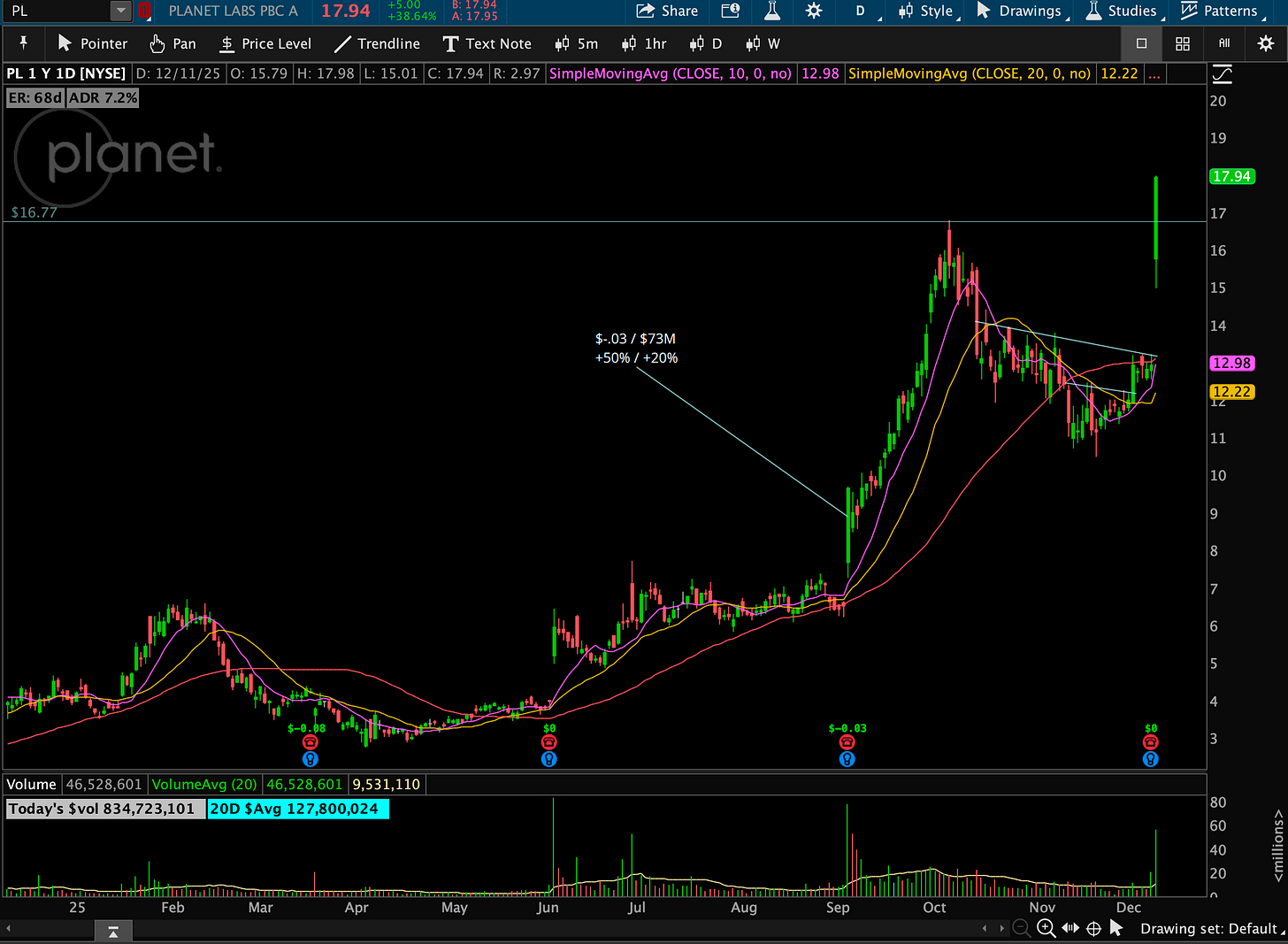Click the collapse panel button at bottom left
Image resolution: width=1288 pixels, height=944 pixels.
[x=112, y=931]
